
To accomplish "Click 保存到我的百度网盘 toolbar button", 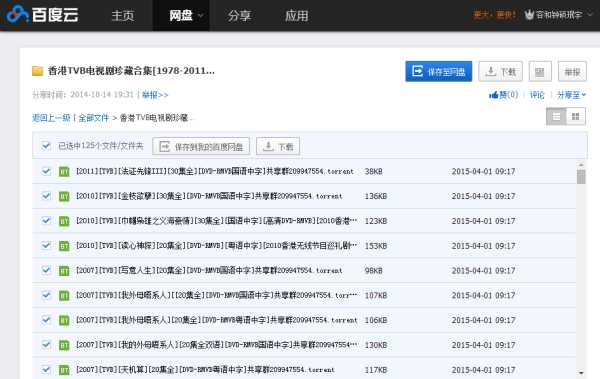I will point(201,146).
